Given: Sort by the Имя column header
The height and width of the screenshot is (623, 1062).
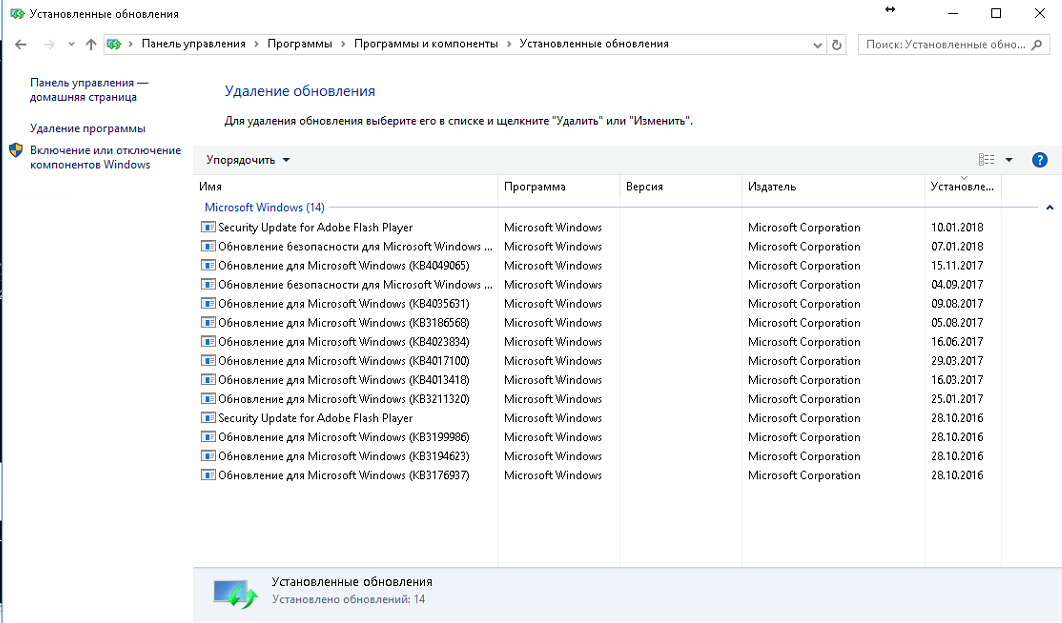Looking at the screenshot, I should point(345,186).
